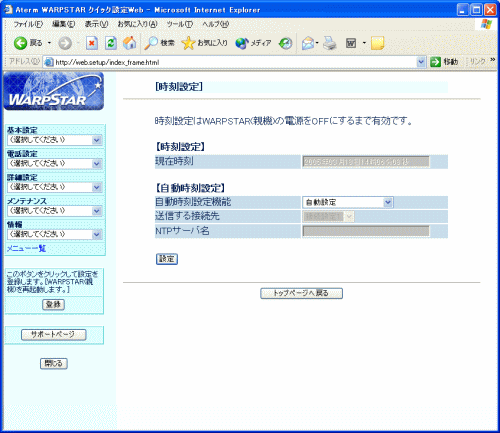Click the Stop page loading icon
This screenshot has height=433, width=500.
click(92, 43)
